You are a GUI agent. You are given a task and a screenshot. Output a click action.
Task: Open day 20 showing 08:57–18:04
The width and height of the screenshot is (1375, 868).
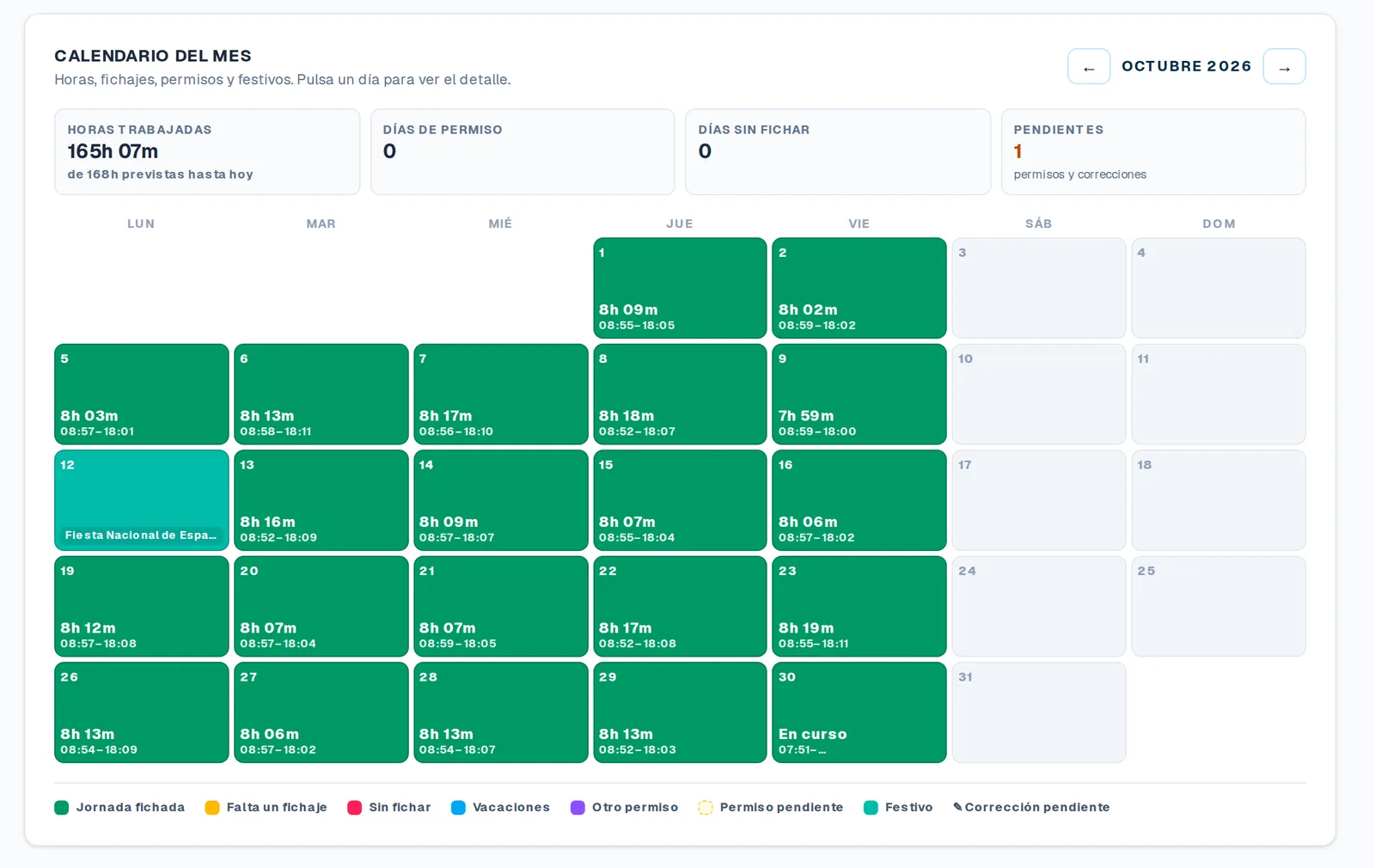click(321, 607)
